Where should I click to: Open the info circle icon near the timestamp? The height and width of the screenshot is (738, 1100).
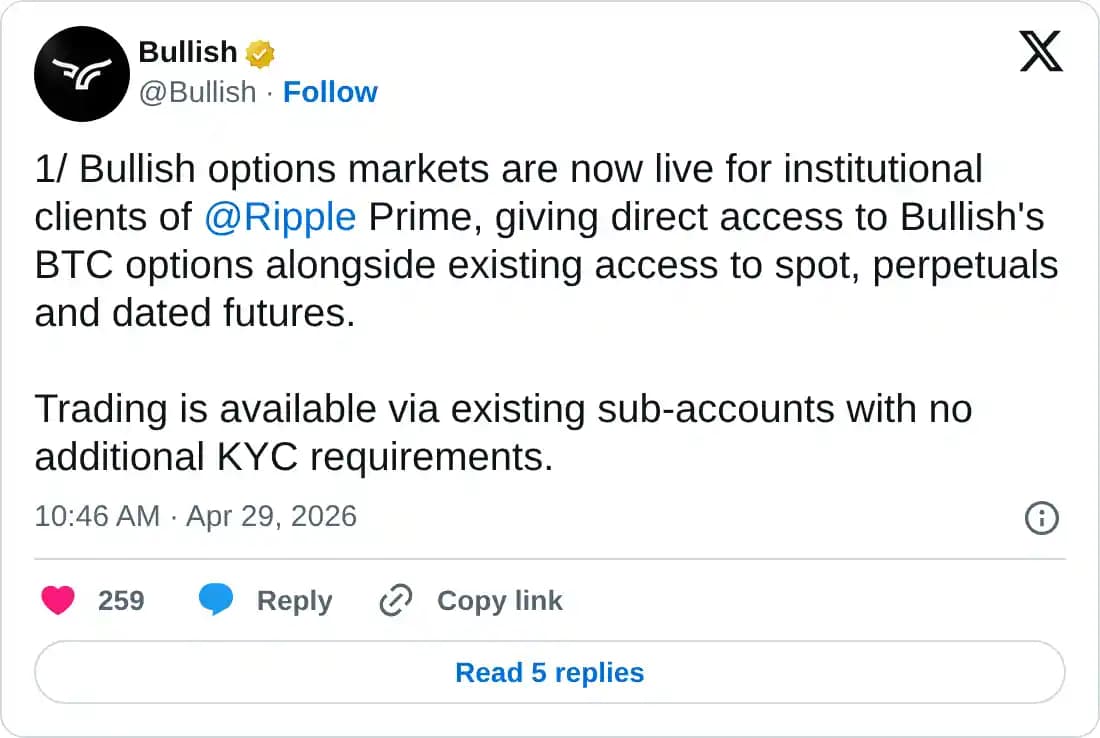tap(1041, 518)
